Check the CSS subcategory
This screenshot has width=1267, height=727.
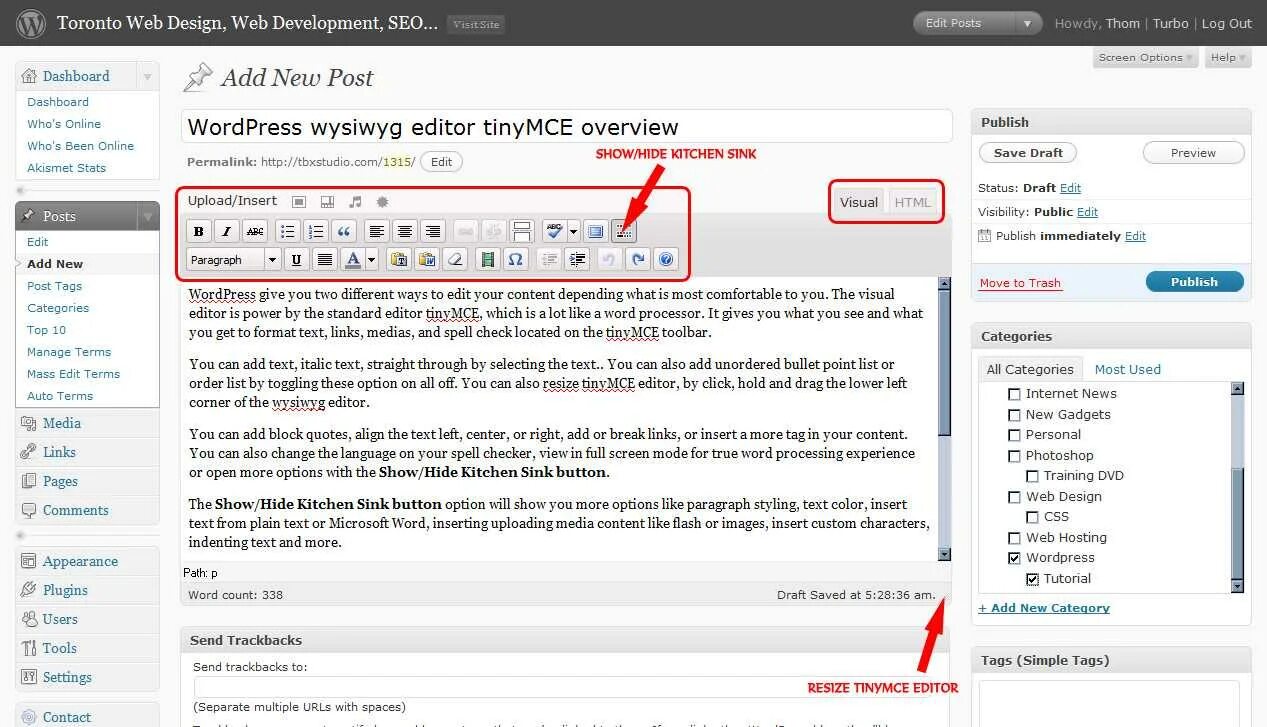click(x=1033, y=517)
